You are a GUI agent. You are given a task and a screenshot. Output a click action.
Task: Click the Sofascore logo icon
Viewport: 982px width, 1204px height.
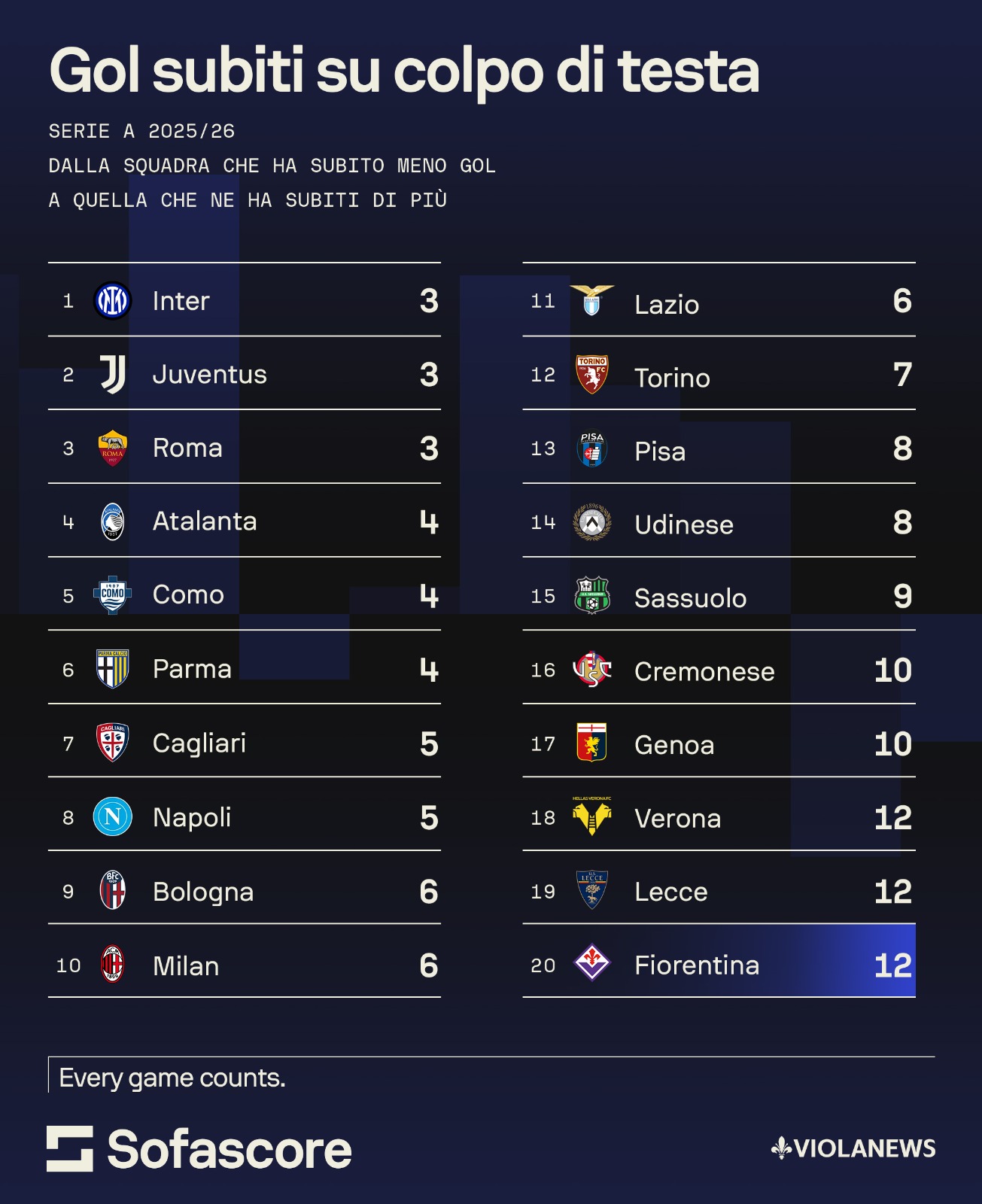point(70,1149)
